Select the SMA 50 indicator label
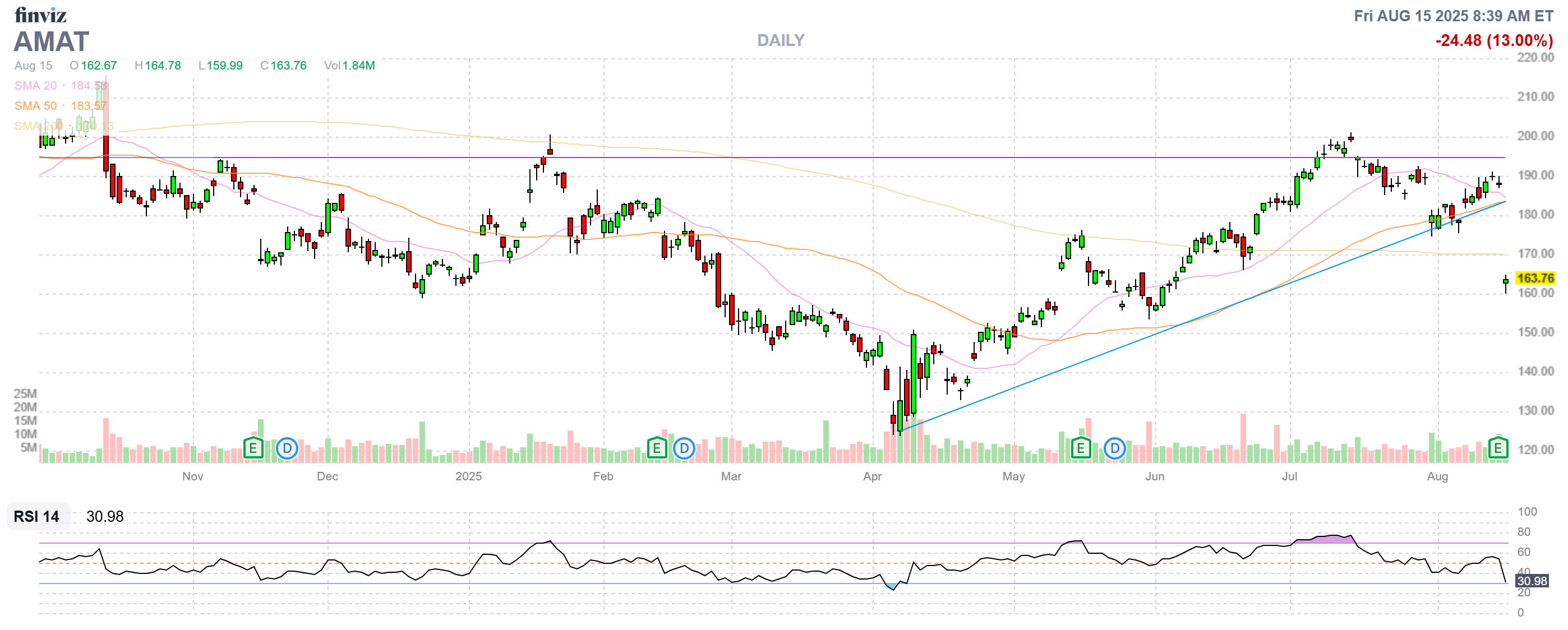 coord(35,106)
